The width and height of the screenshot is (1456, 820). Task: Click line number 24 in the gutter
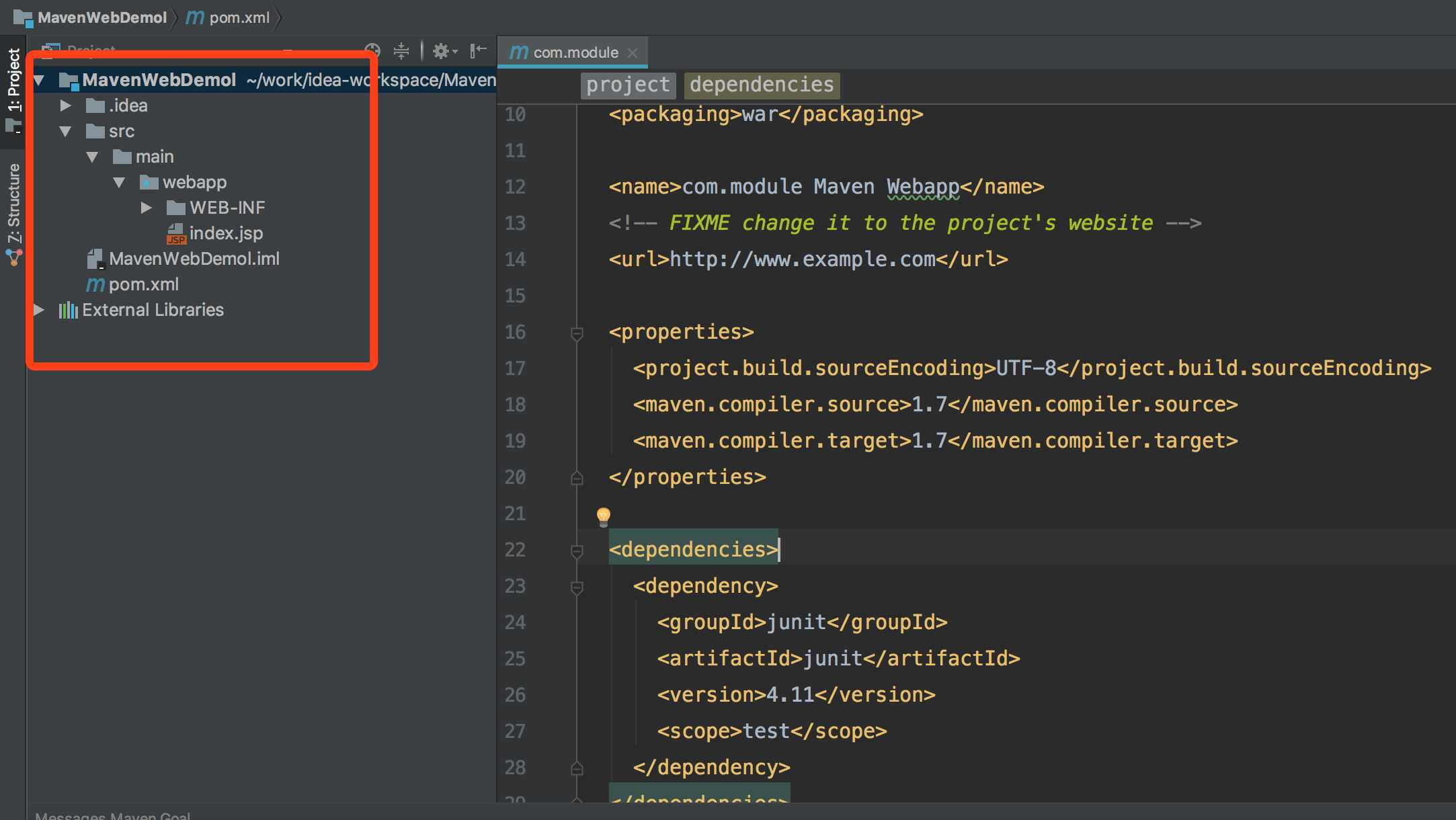tap(515, 622)
